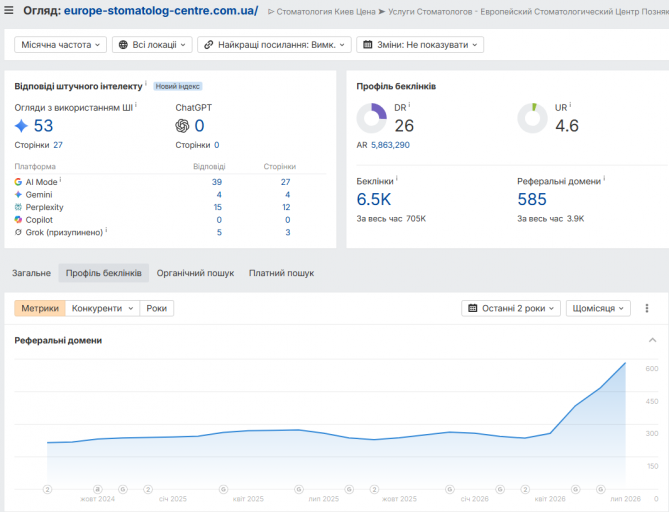
Task: Switch to the Органічний пошук tab
Action: point(195,273)
